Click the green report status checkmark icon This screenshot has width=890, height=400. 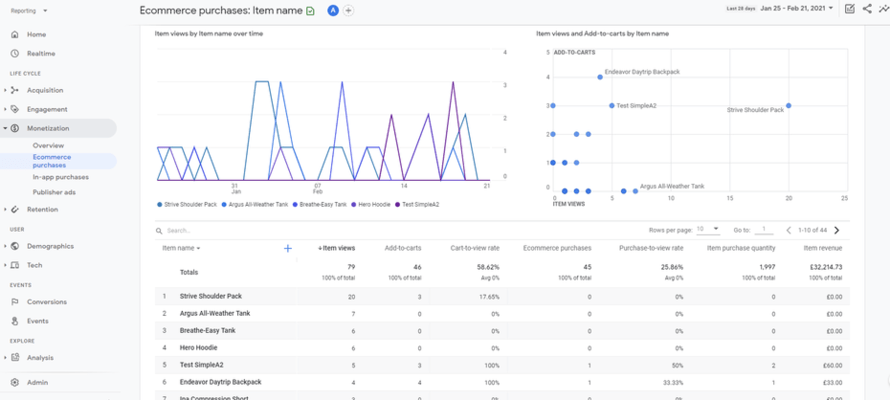pyautogui.click(x=311, y=10)
